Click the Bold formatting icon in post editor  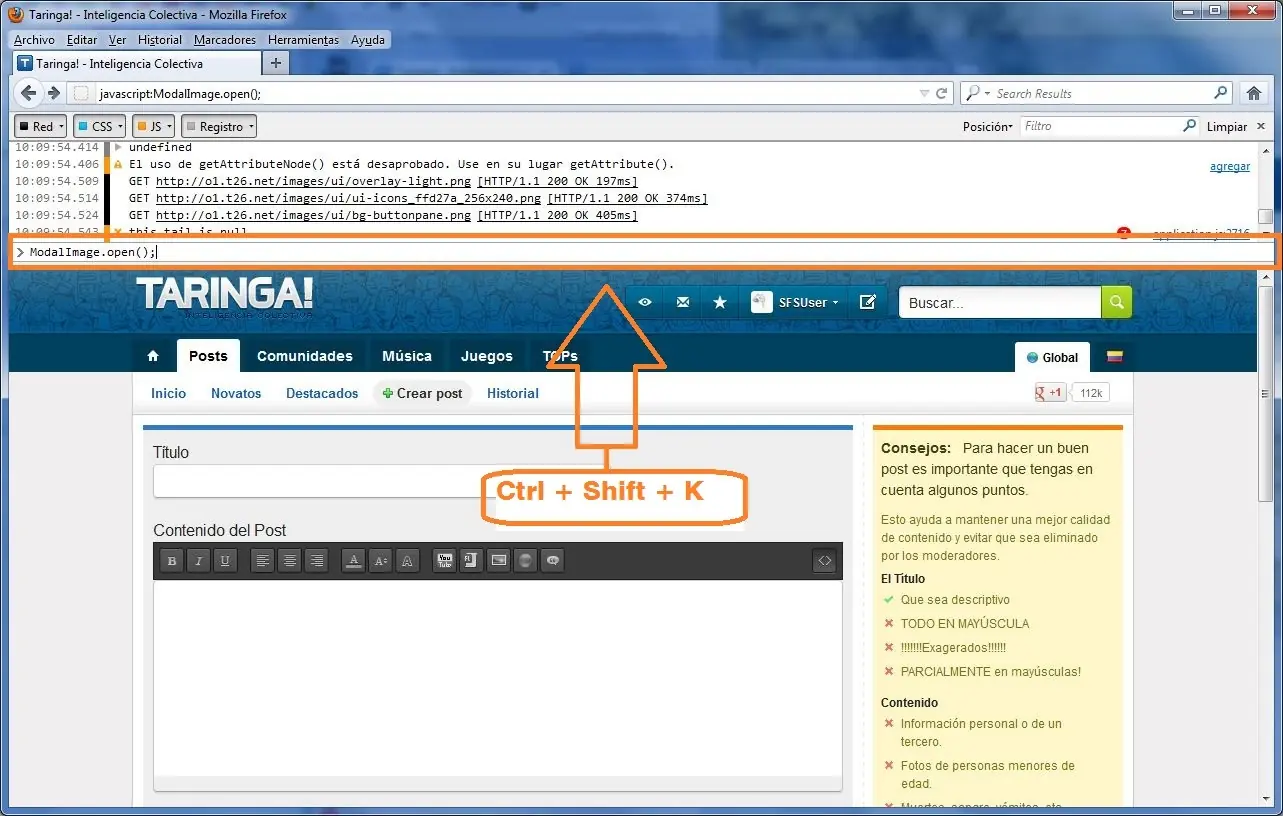pos(172,561)
